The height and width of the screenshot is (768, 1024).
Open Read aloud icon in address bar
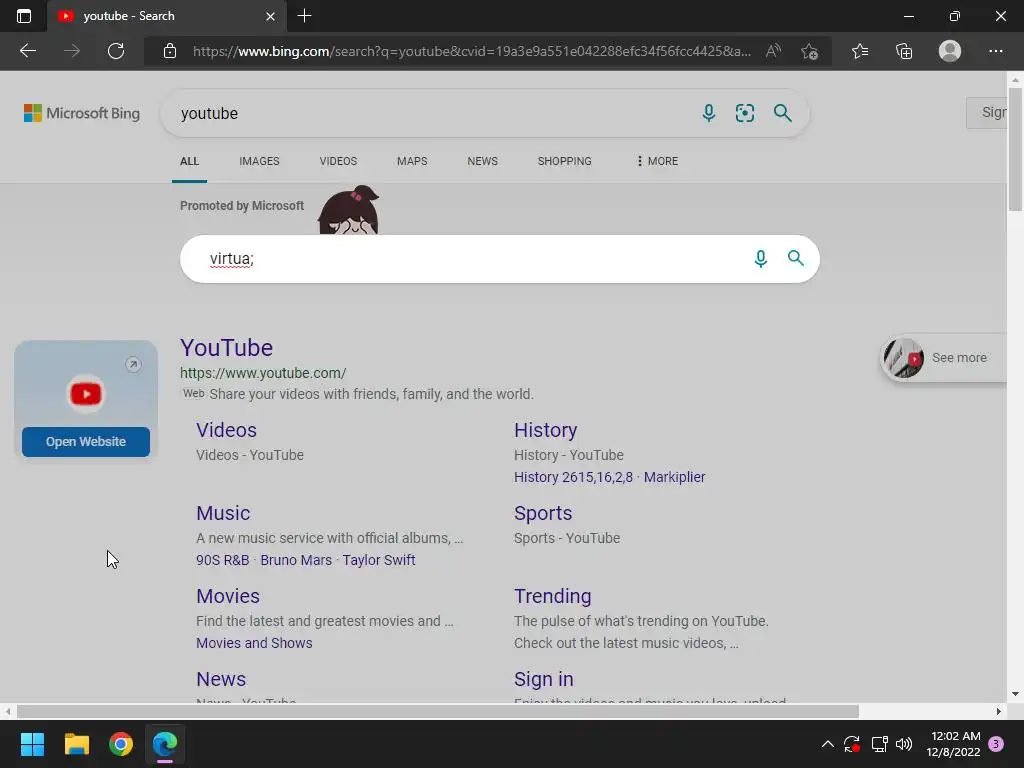tap(773, 51)
